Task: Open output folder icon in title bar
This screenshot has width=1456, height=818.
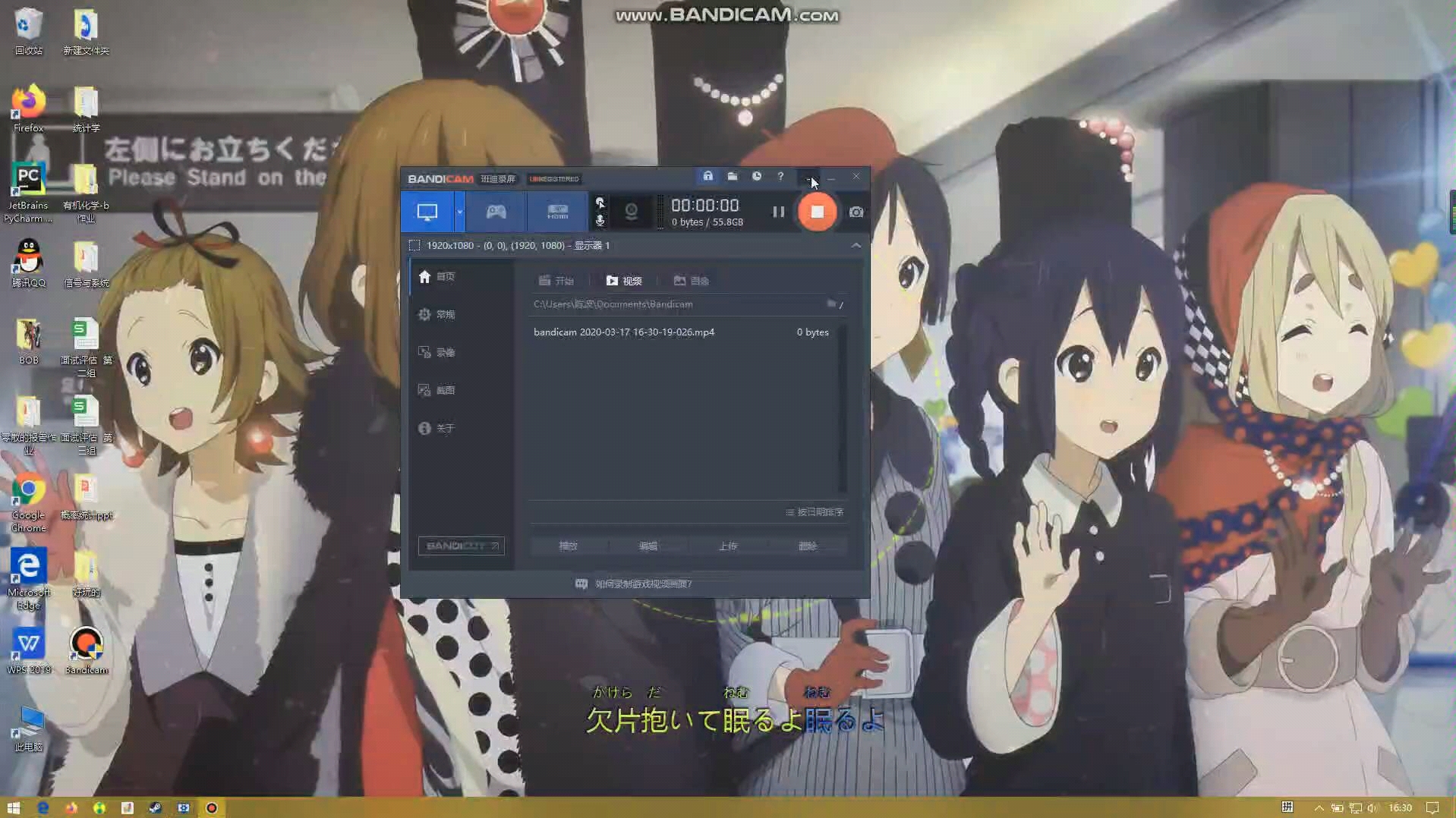Action: [x=732, y=176]
